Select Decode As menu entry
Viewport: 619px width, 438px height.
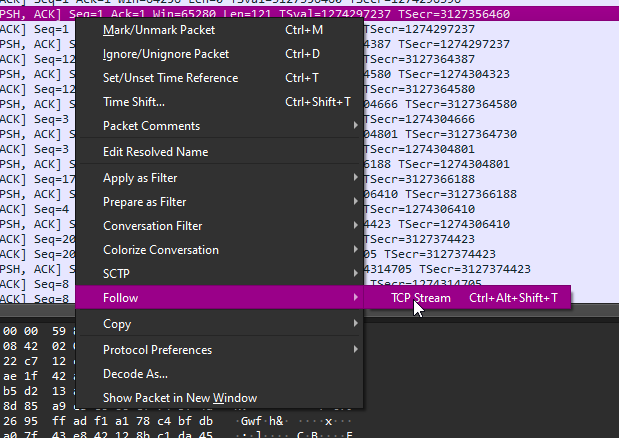(x=219, y=374)
